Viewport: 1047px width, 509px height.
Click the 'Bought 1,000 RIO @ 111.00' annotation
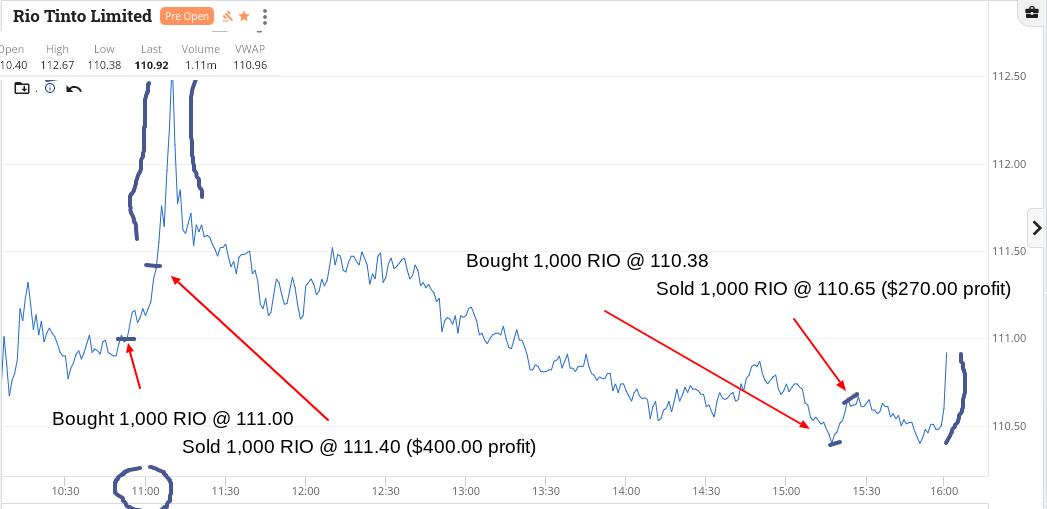point(173,419)
